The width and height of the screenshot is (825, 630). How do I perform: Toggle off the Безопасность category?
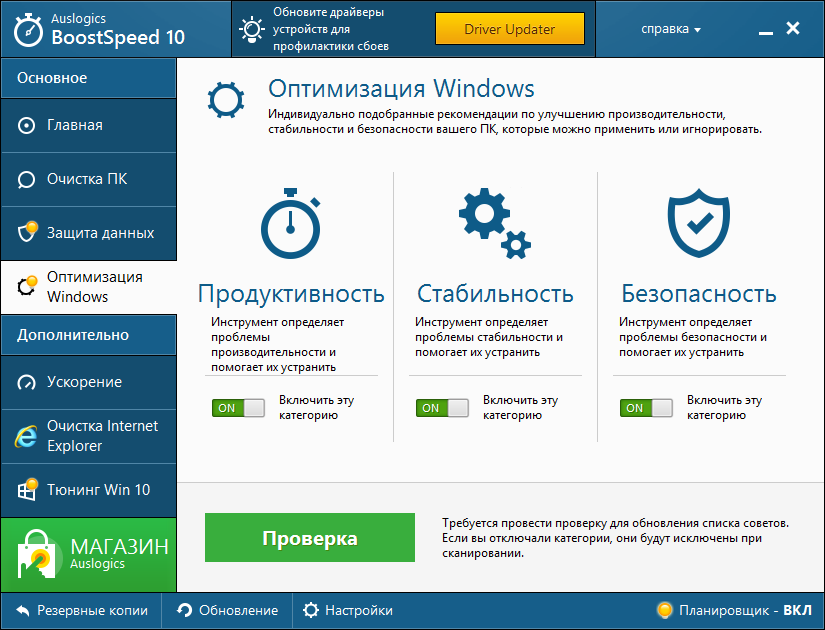(646, 408)
